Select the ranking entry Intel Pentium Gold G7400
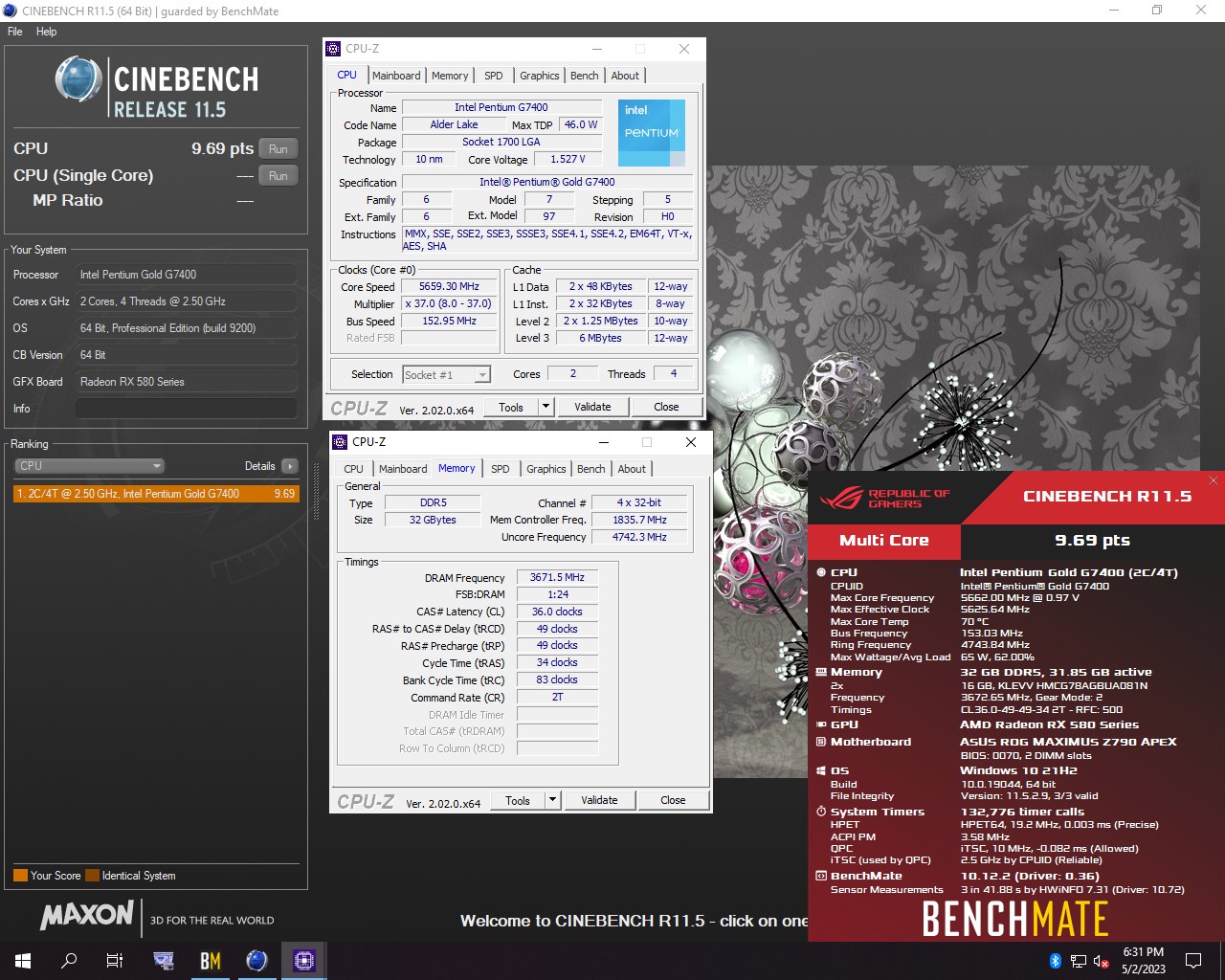The width and height of the screenshot is (1225, 980). (156, 494)
